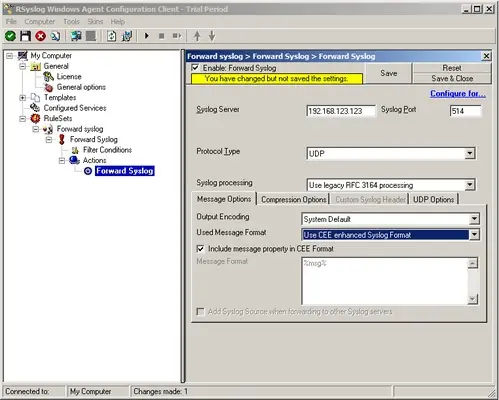Open the Syslog processing dropdown
Screen dimensions: 499x400
tap(470, 185)
